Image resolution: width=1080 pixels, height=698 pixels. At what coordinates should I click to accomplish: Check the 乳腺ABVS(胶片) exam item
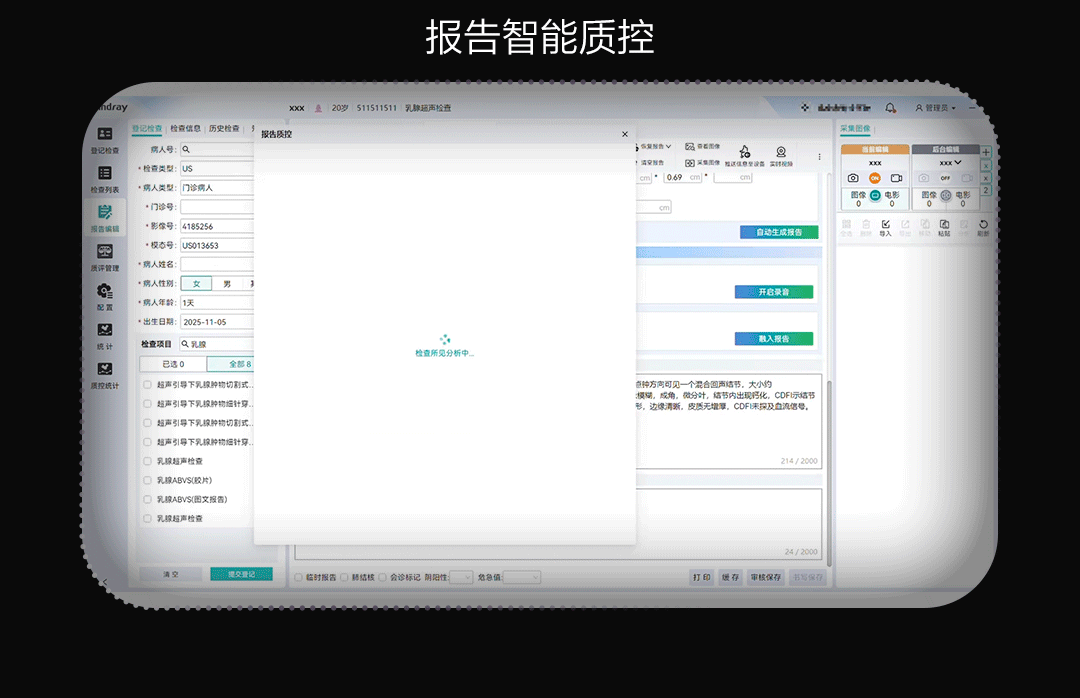[148, 480]
